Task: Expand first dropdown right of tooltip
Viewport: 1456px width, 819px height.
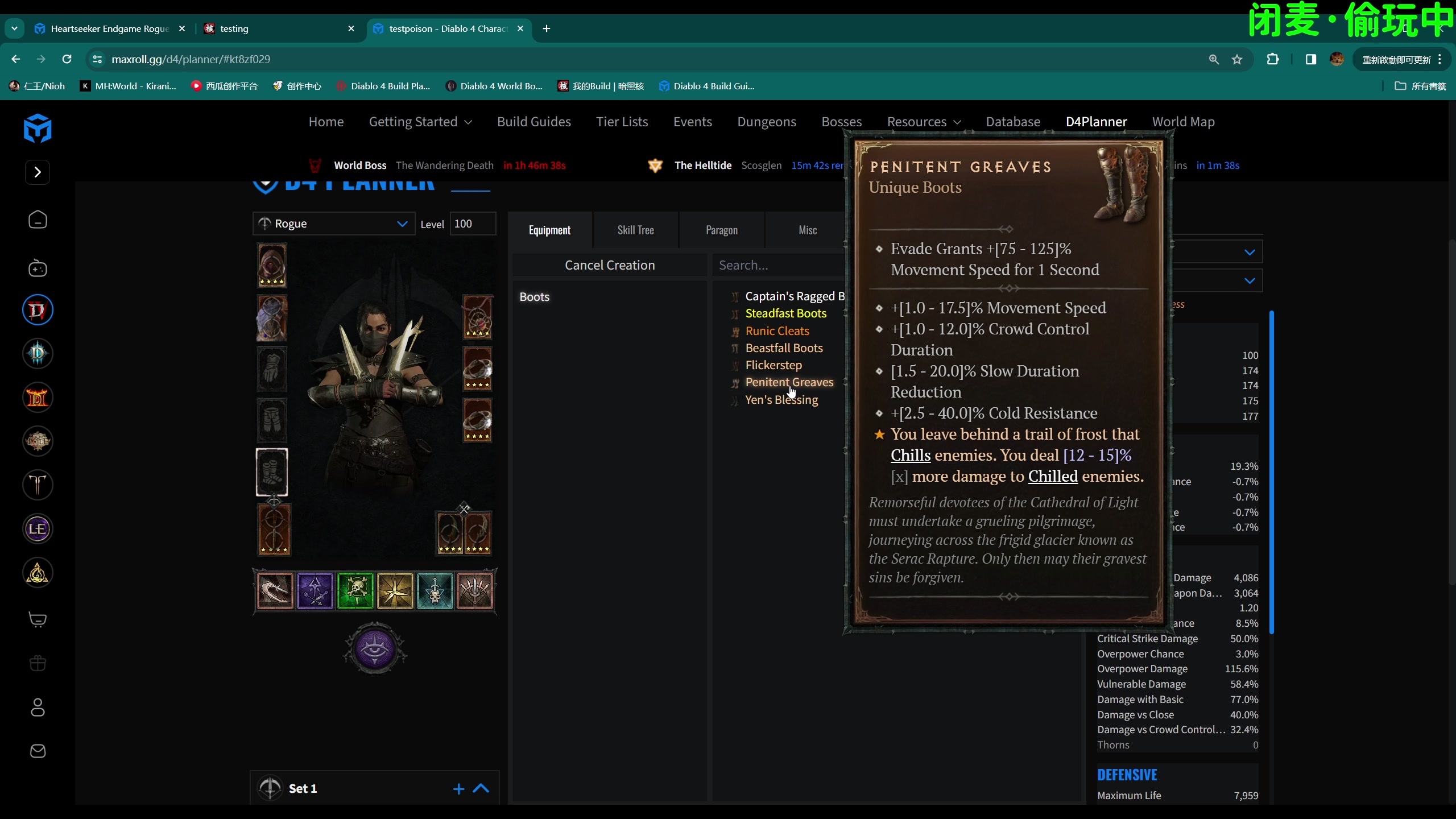Action: (x=1249, y=252)
